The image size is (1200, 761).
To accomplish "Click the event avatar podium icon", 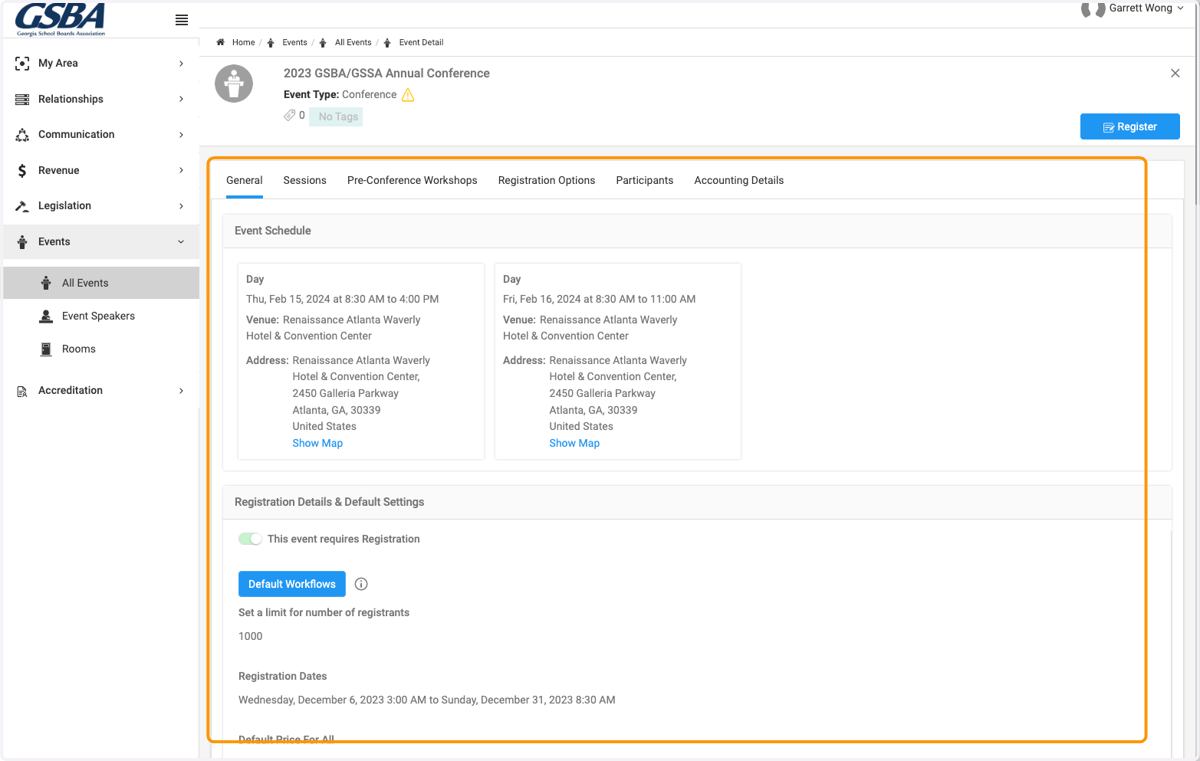I will click(234, 83).
